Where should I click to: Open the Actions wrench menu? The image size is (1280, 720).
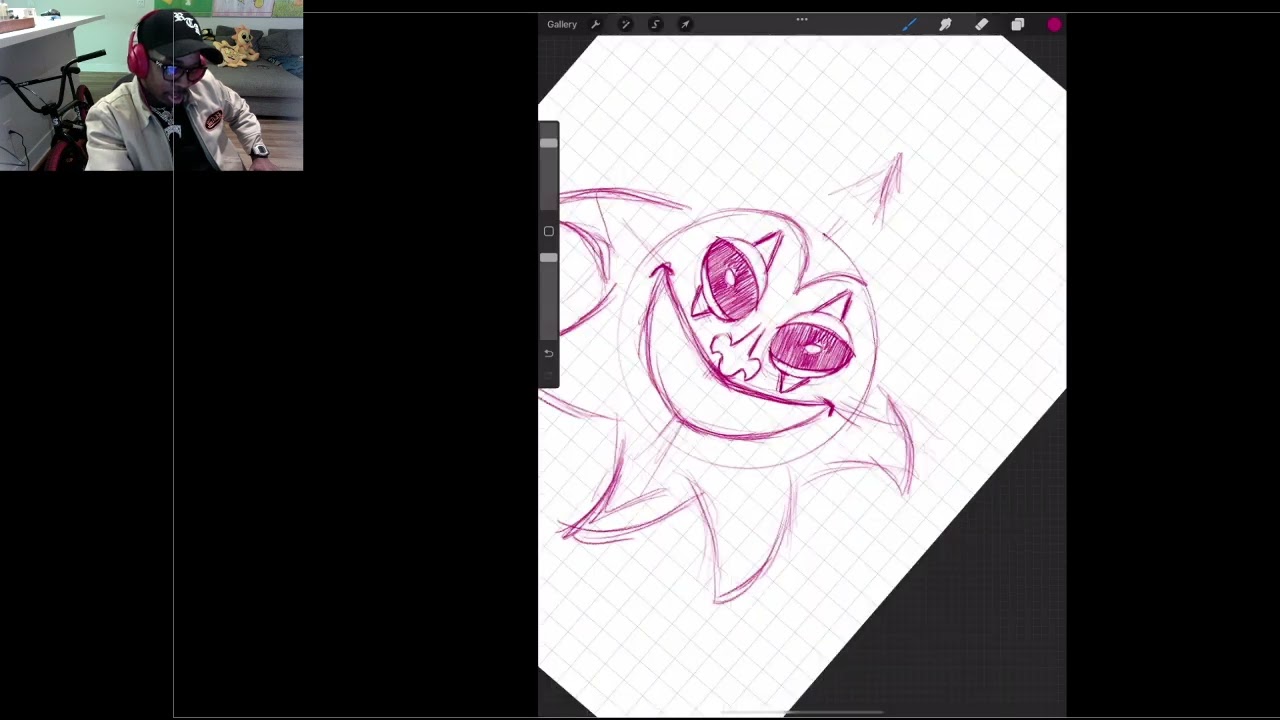click(596, 24)
